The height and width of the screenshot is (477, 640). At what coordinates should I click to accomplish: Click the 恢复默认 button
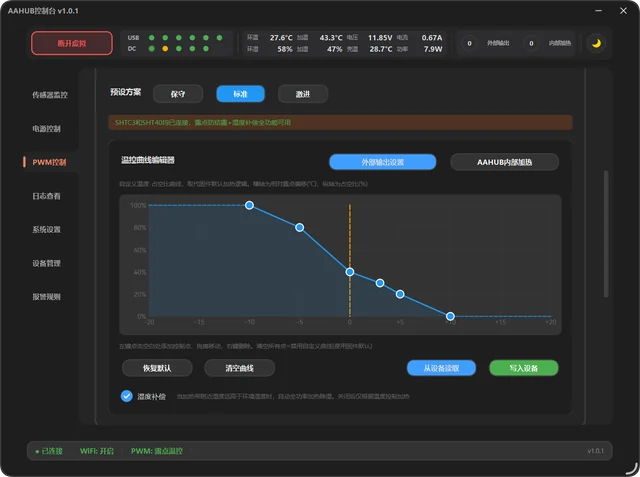click(157, 368)
